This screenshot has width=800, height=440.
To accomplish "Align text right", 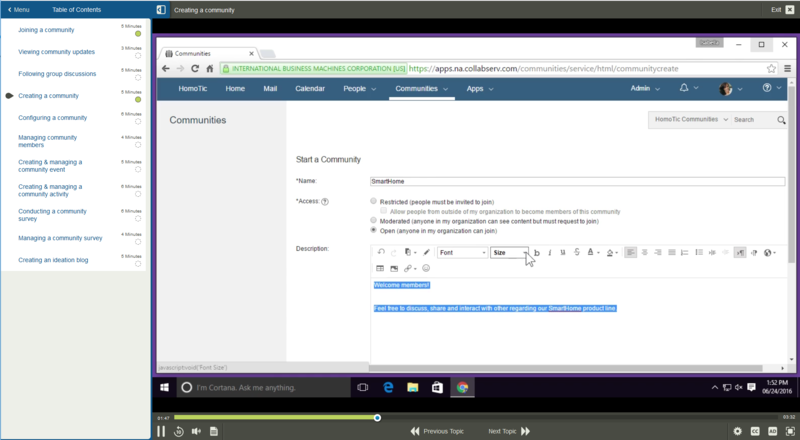I will point(658,253).
